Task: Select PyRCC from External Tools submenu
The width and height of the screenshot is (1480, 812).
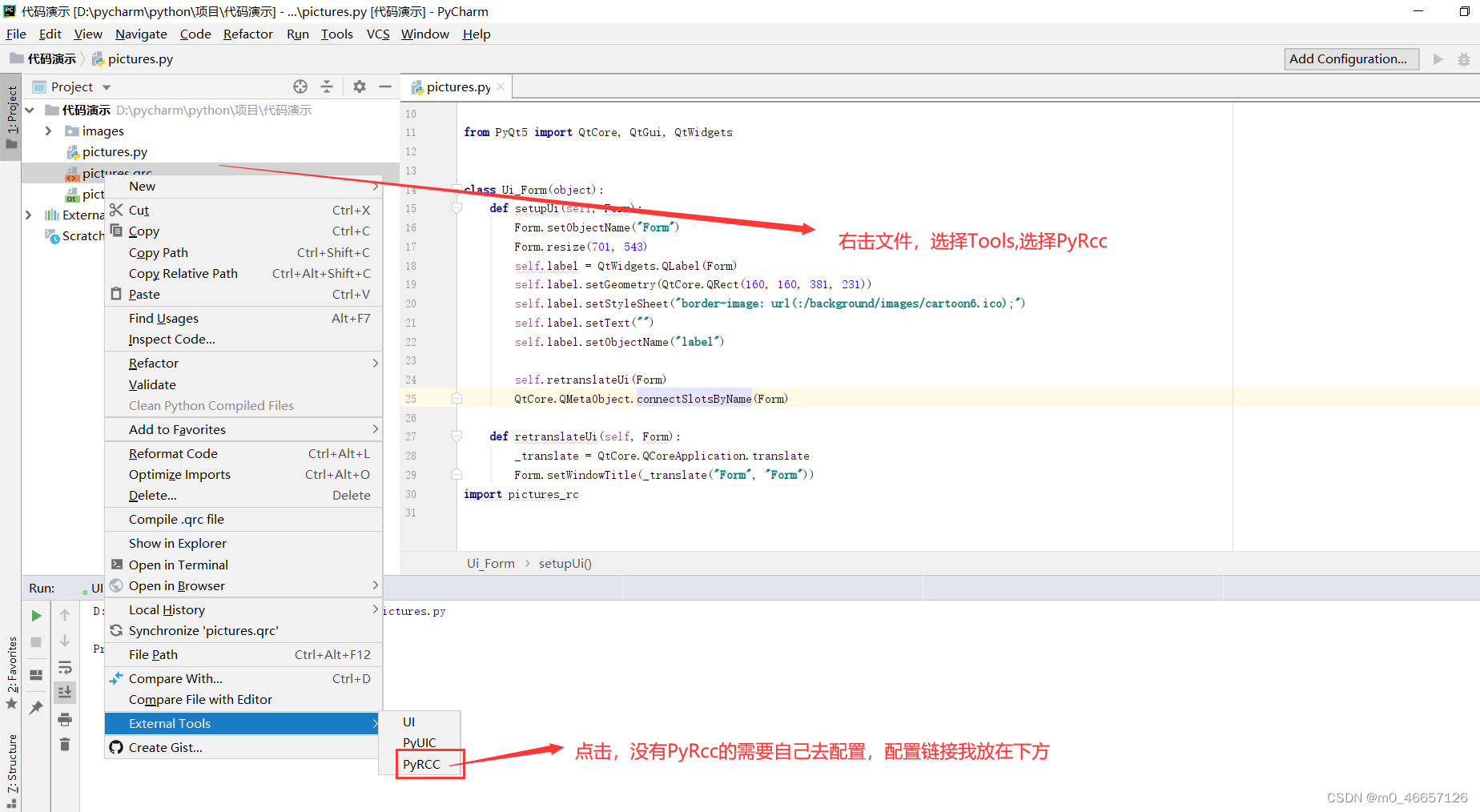Action: tap(421, 764)
